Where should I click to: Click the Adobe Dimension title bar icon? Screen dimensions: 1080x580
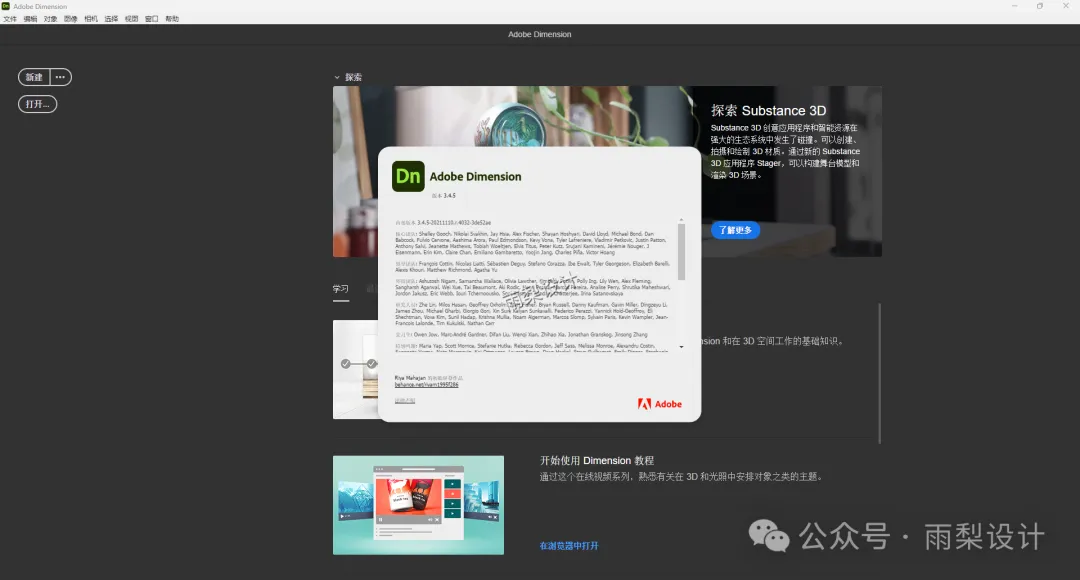(6, 6)
